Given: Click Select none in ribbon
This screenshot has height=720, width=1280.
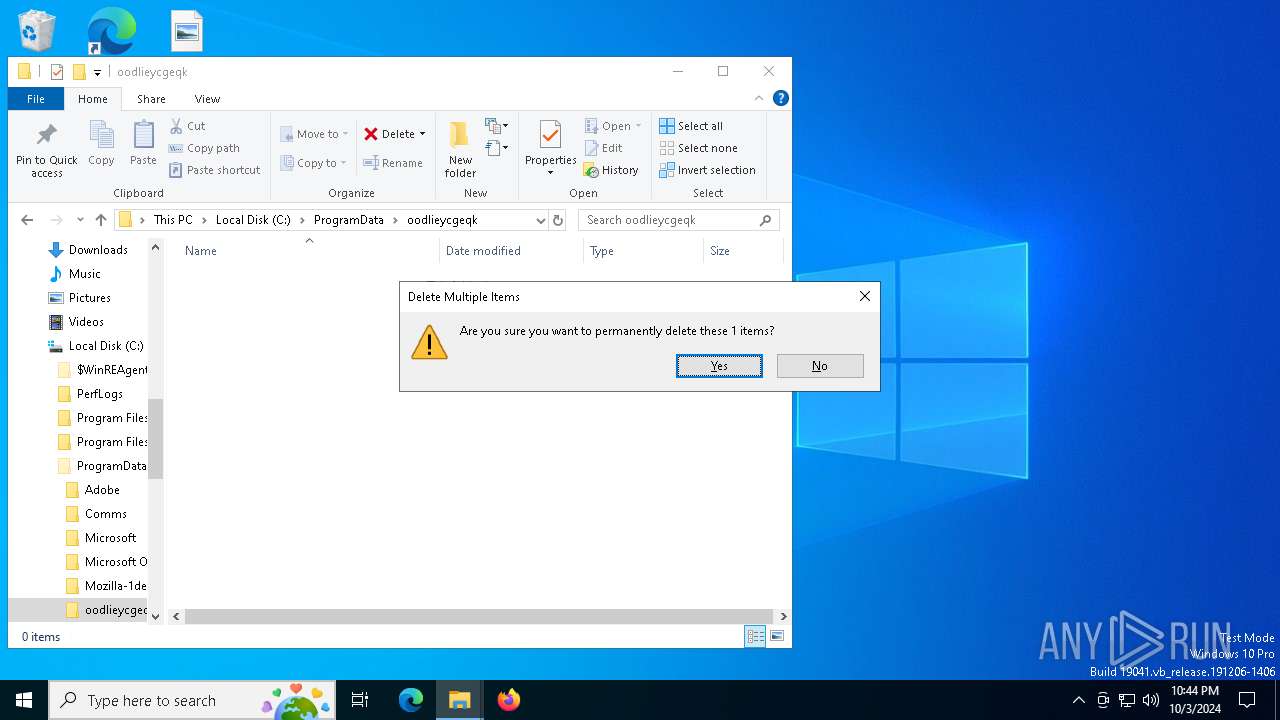Looking at the screenshot, I should 698,148.
